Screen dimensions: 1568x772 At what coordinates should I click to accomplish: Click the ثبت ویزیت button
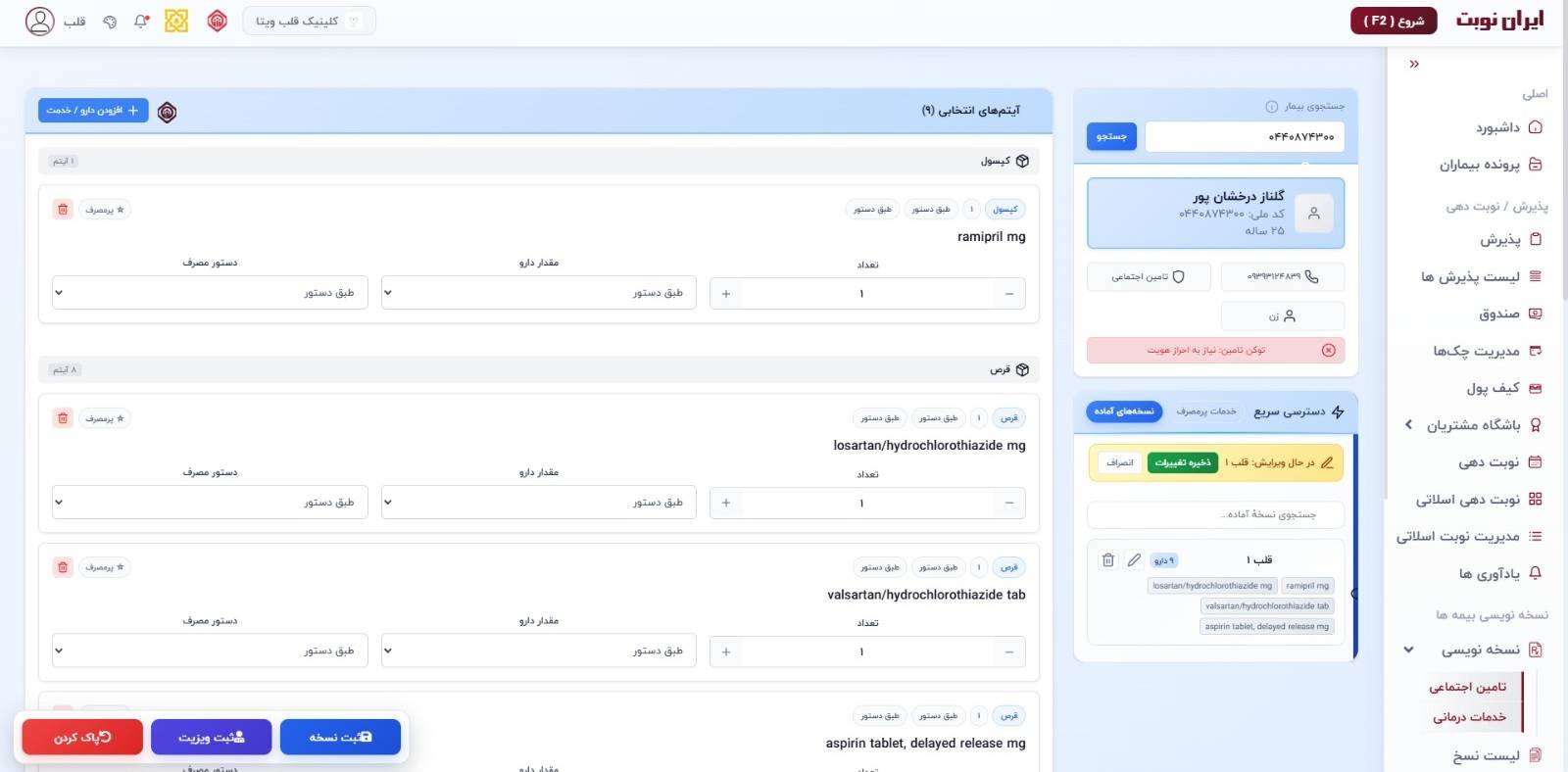point(211,737)
